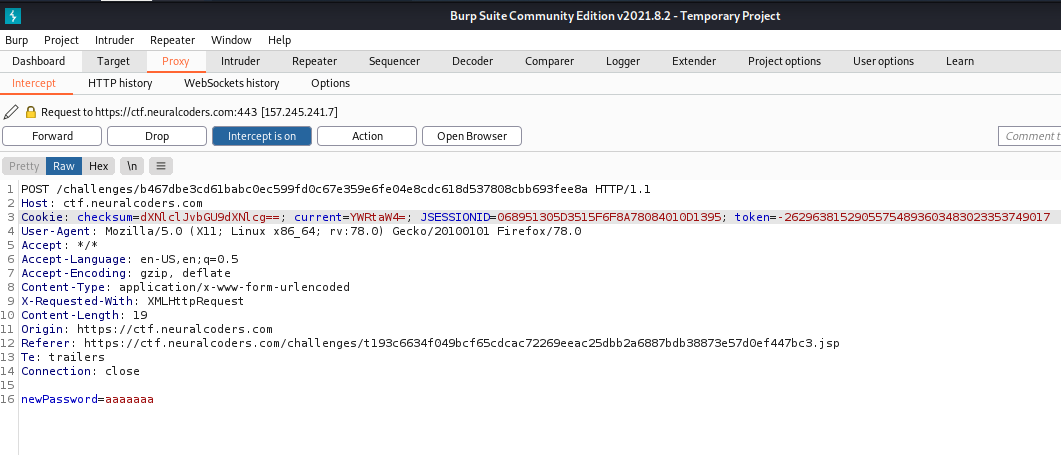Click the Comment input field
Image resolution: width=1061 pixels, height=455 pixels.
[x=1030, y=136]
